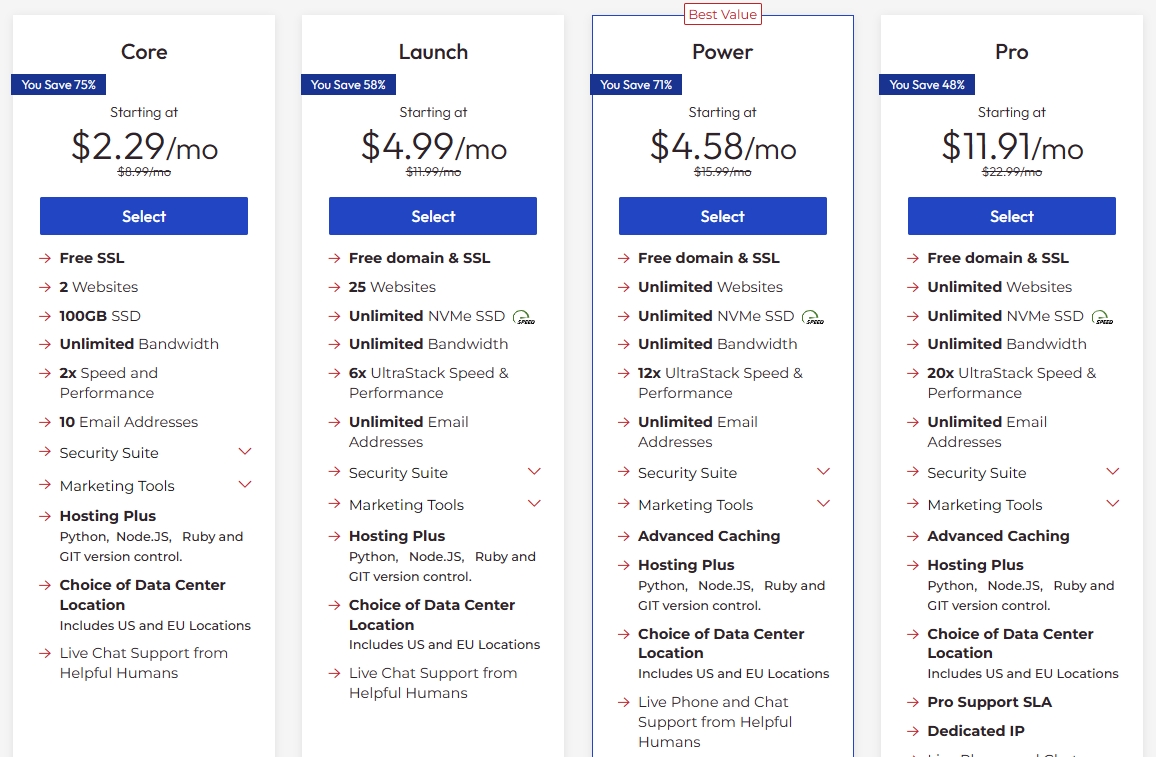1156x757 pixels.
Task: Select the Launch hosting plan
Action: coord(433,216)
